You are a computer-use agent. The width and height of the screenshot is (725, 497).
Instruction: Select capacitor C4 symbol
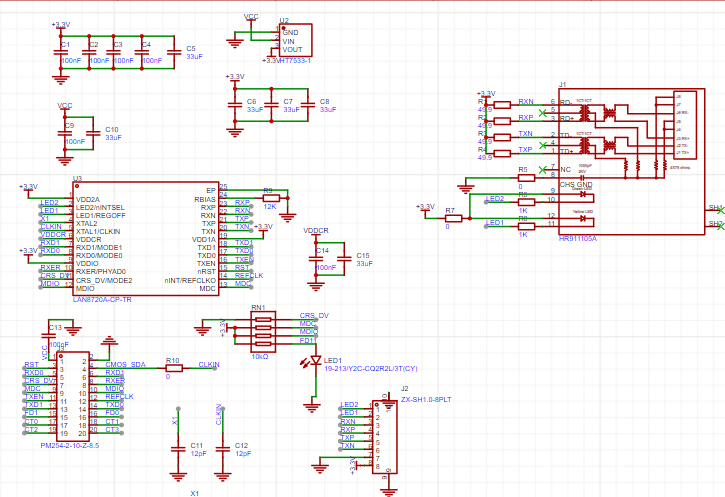[x=142, y=52]
